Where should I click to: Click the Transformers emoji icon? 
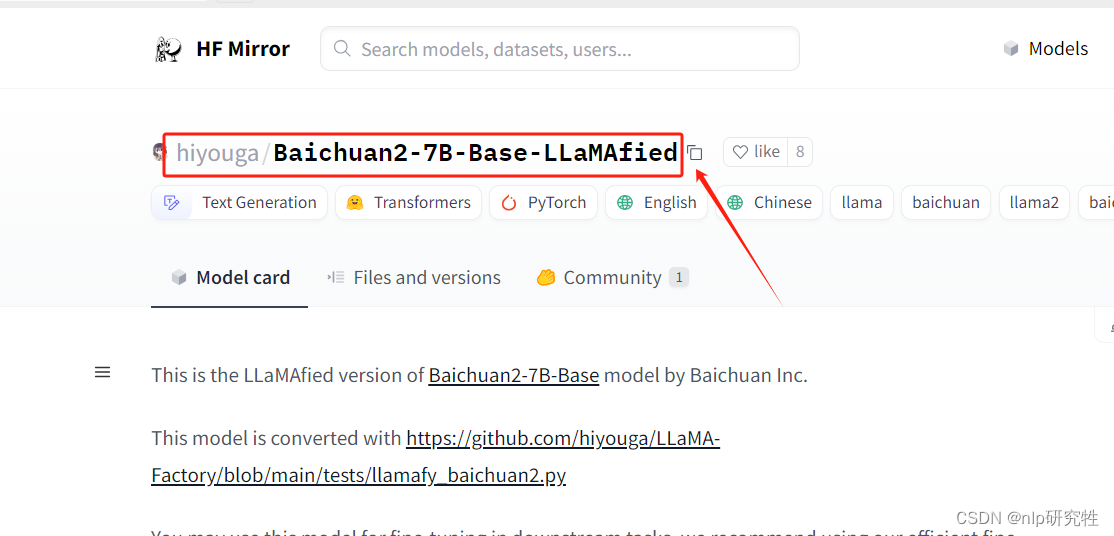(355, 203)
